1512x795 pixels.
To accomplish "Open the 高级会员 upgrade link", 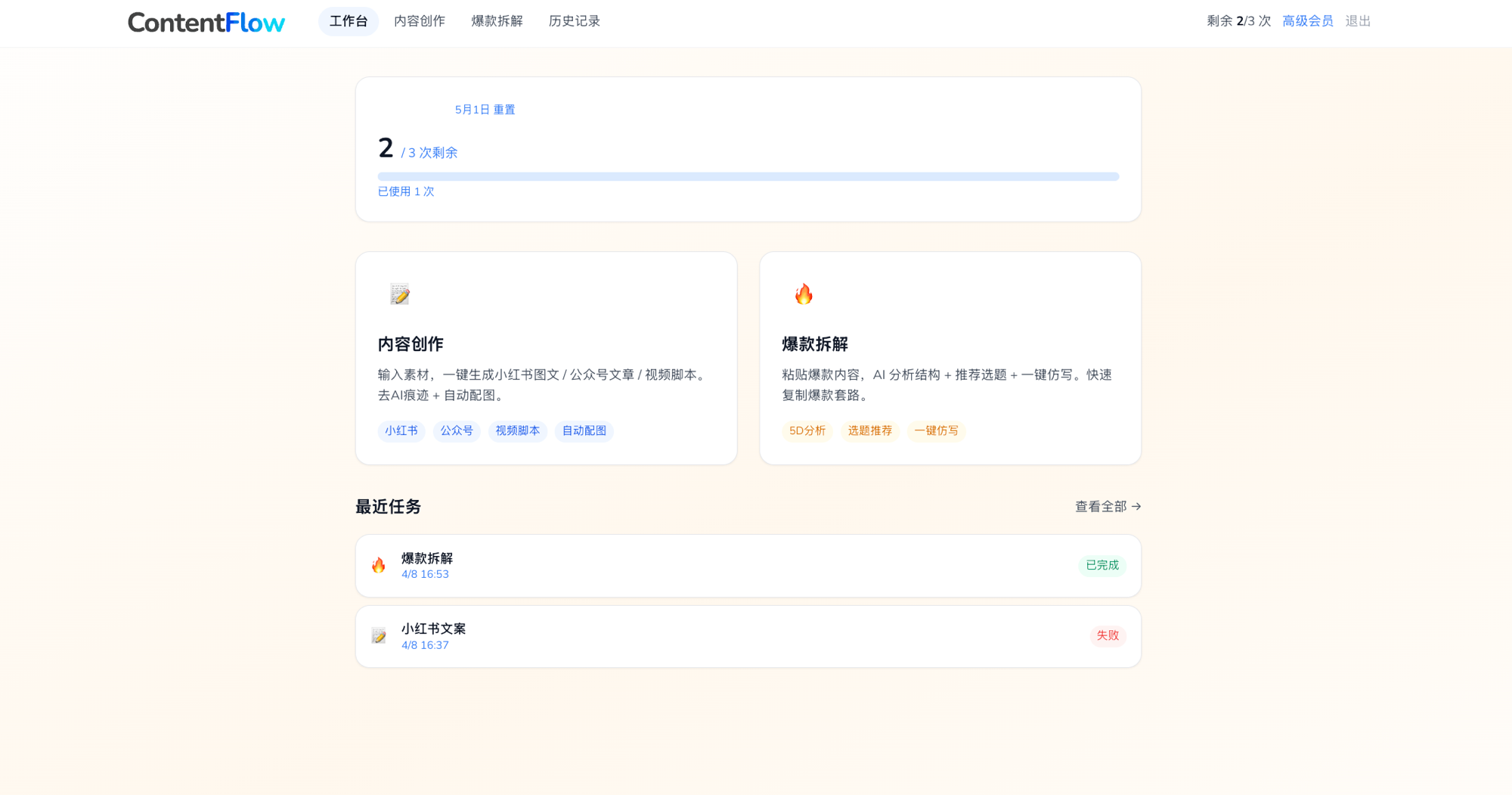I will [x=1307, y=21].
